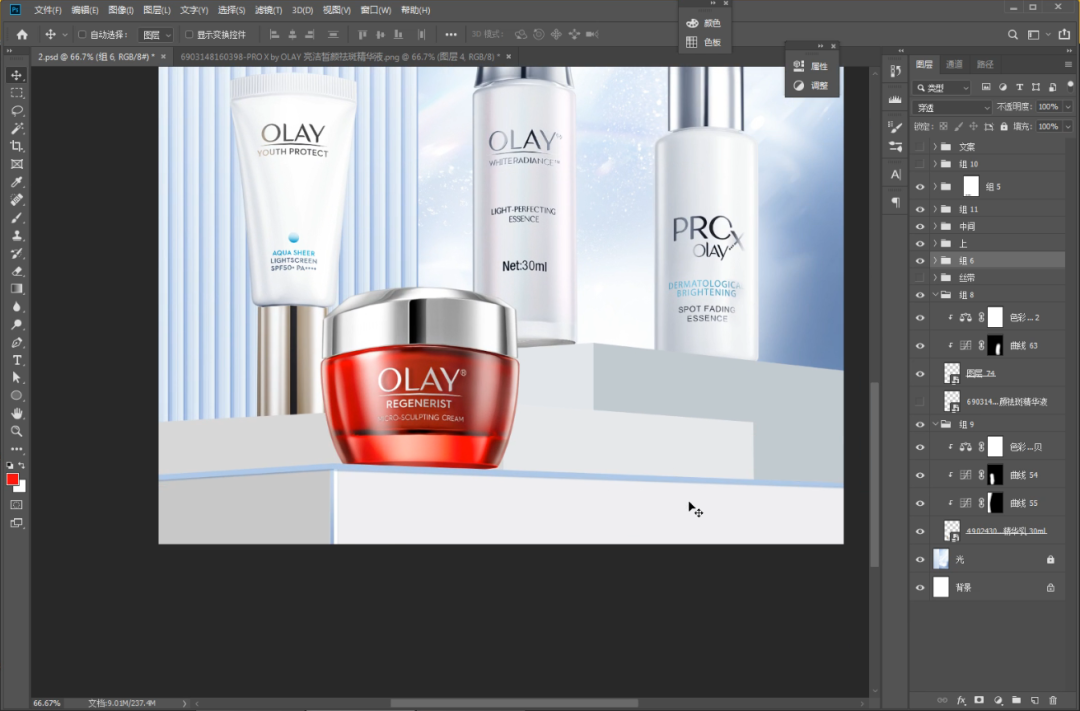Open the 窗口(W) menu
Image resolution: width=1080 pixels, height=711 pixels.
coord(375,10)
